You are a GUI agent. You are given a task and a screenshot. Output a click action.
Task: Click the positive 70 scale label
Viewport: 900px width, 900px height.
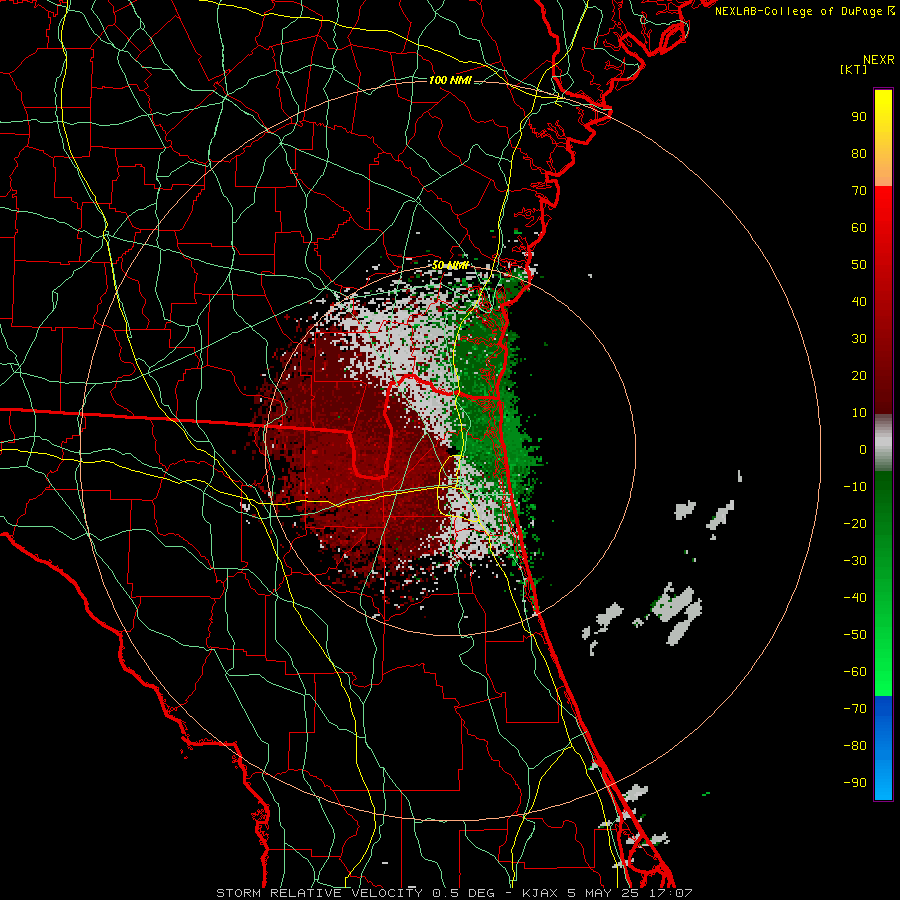(859, 191)
